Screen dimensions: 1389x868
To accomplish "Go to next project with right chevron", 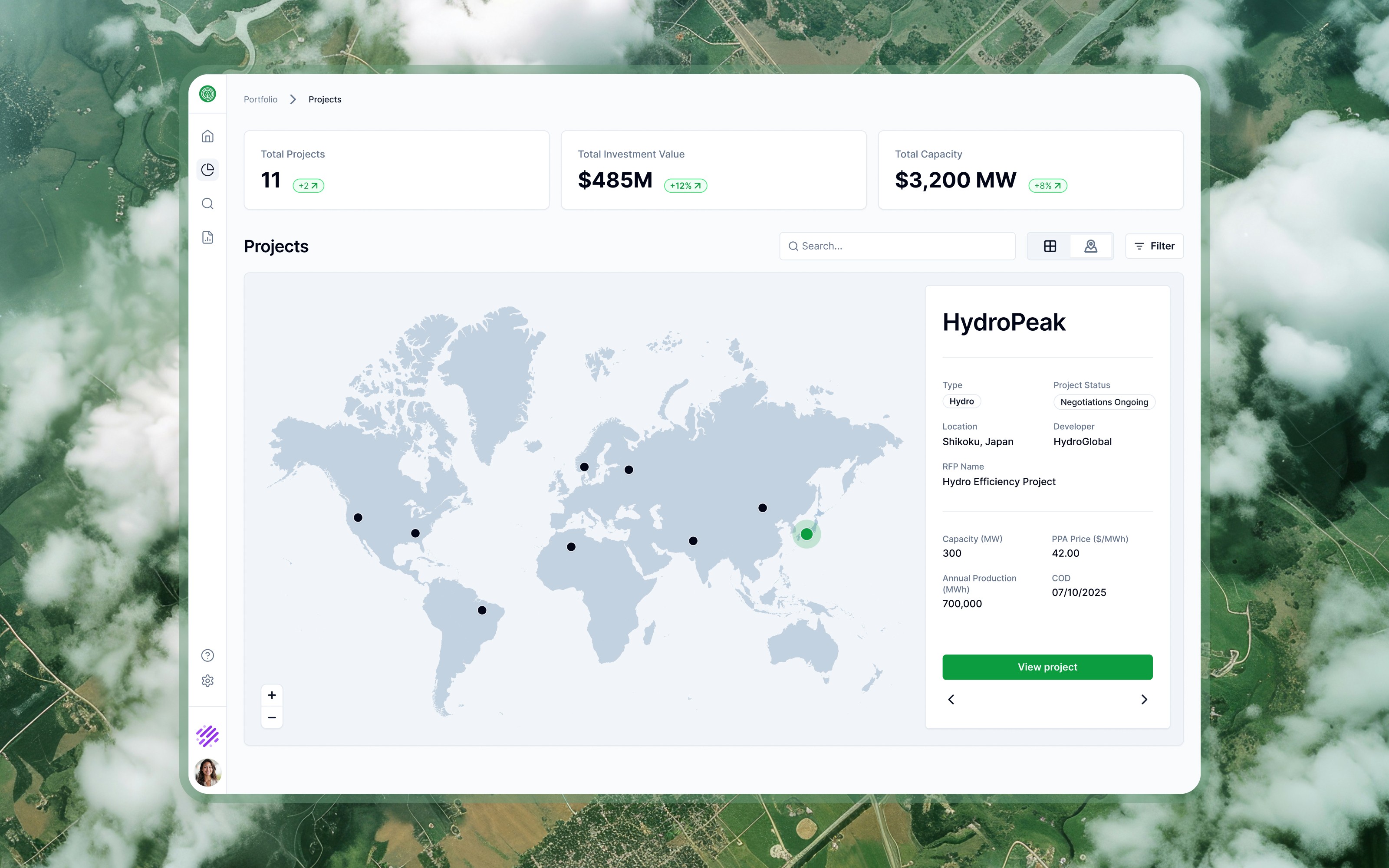I will [x=1144, y=699].
